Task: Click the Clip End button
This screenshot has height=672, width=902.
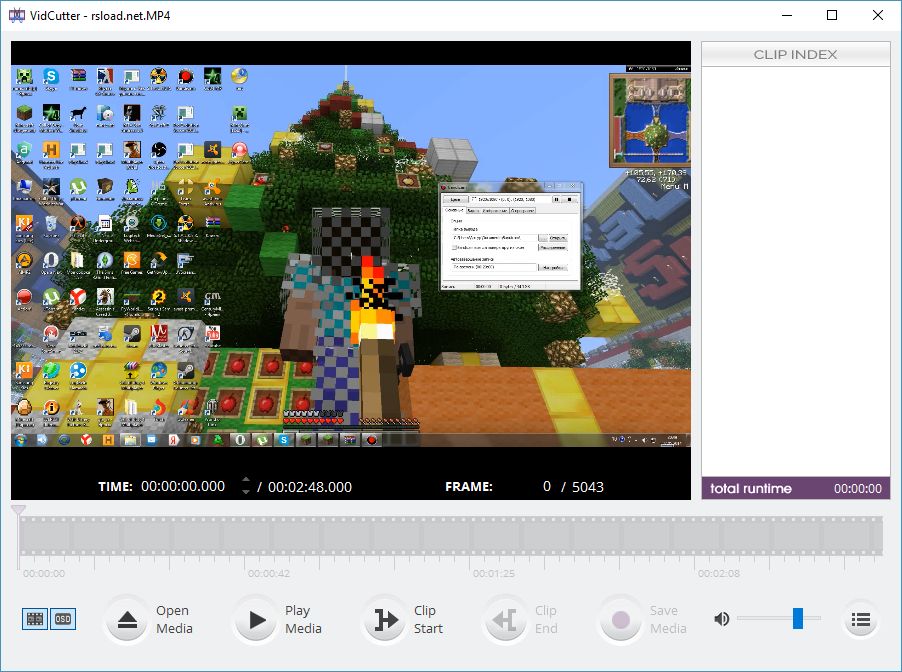Action: (x=505, y=620)
